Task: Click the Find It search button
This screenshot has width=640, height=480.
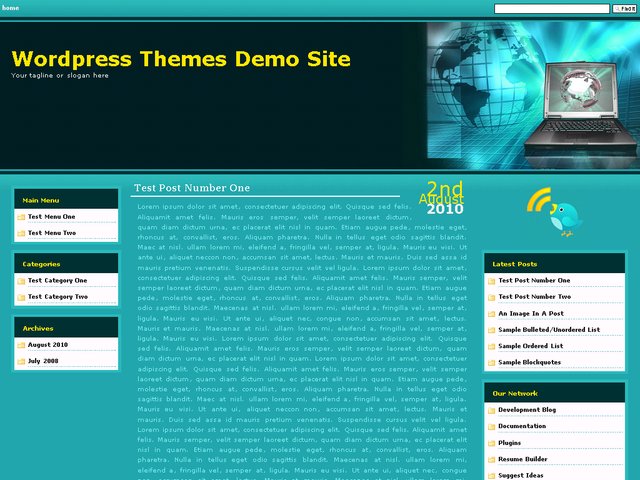Action: tap(624, 9)
